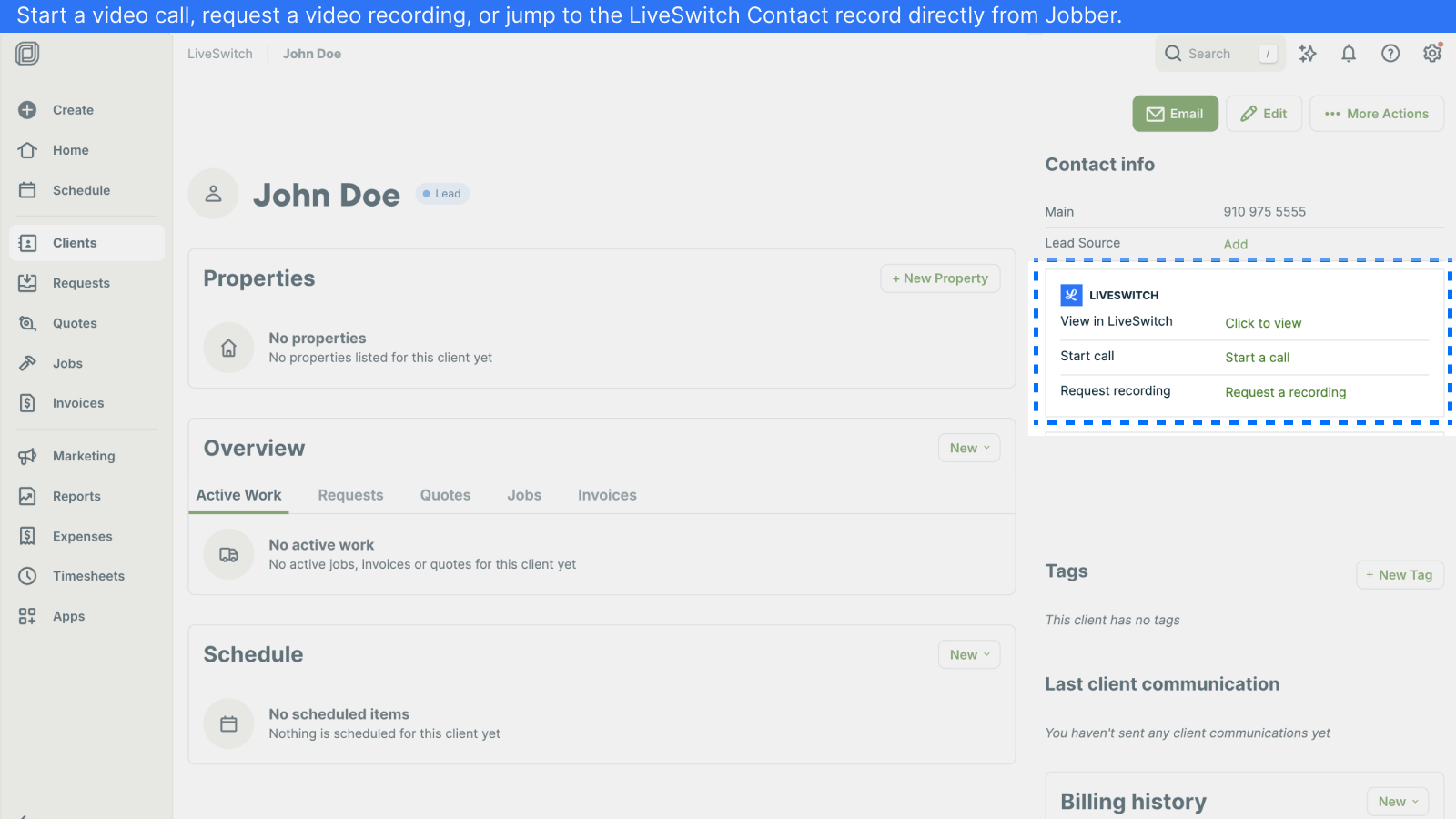Switch to the Active Work tab
This screenshot has height=819, width=1456.
[238, 495]
